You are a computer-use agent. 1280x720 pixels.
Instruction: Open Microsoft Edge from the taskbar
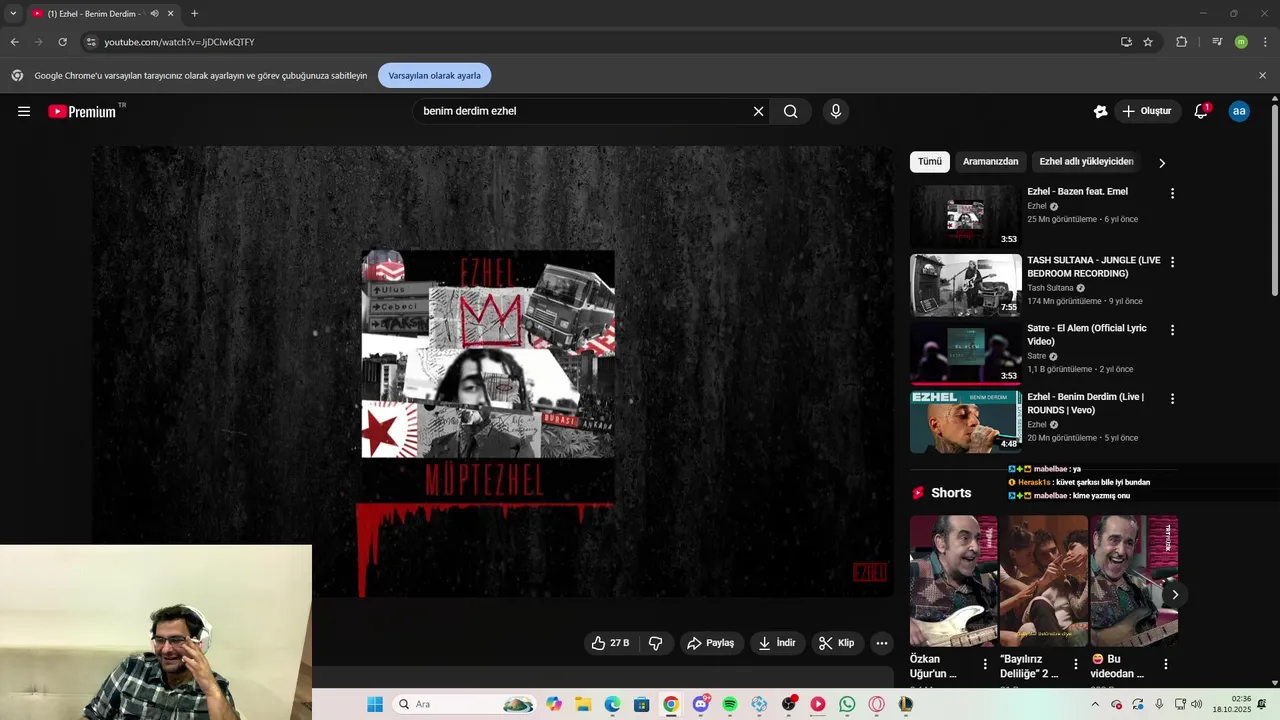(612, 704)
